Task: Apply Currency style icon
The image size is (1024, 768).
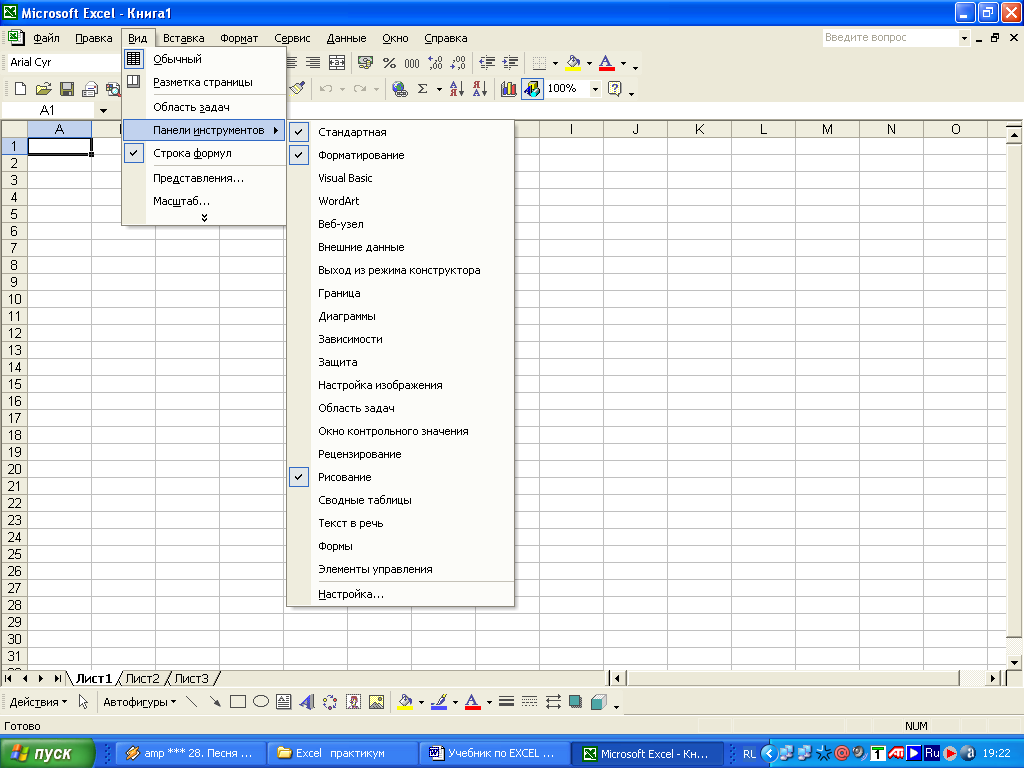Action: 366,63
